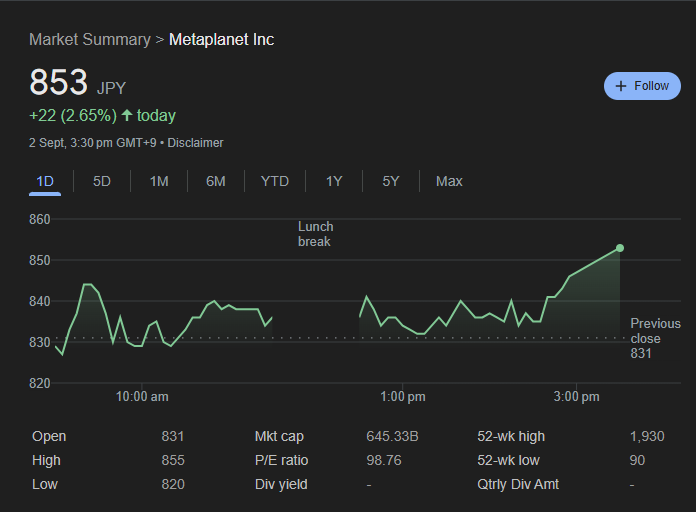Viewport: 696px width, 512px height.
Task: Click the Lunch break label on the chart
Action: [x=315, y=234]
